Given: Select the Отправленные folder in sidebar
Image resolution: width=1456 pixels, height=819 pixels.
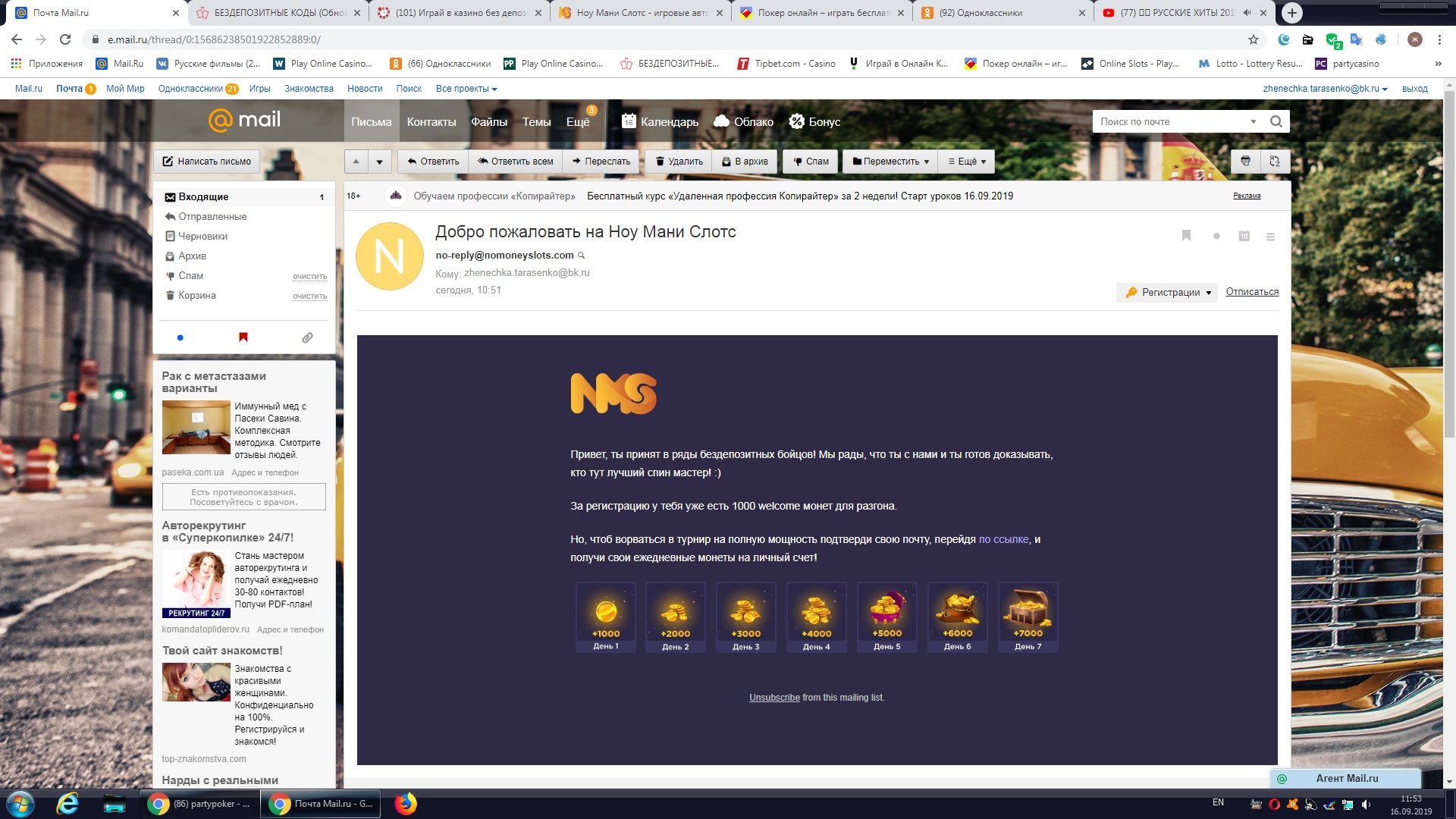Looking at the screenshot, I should pos(212,216).
